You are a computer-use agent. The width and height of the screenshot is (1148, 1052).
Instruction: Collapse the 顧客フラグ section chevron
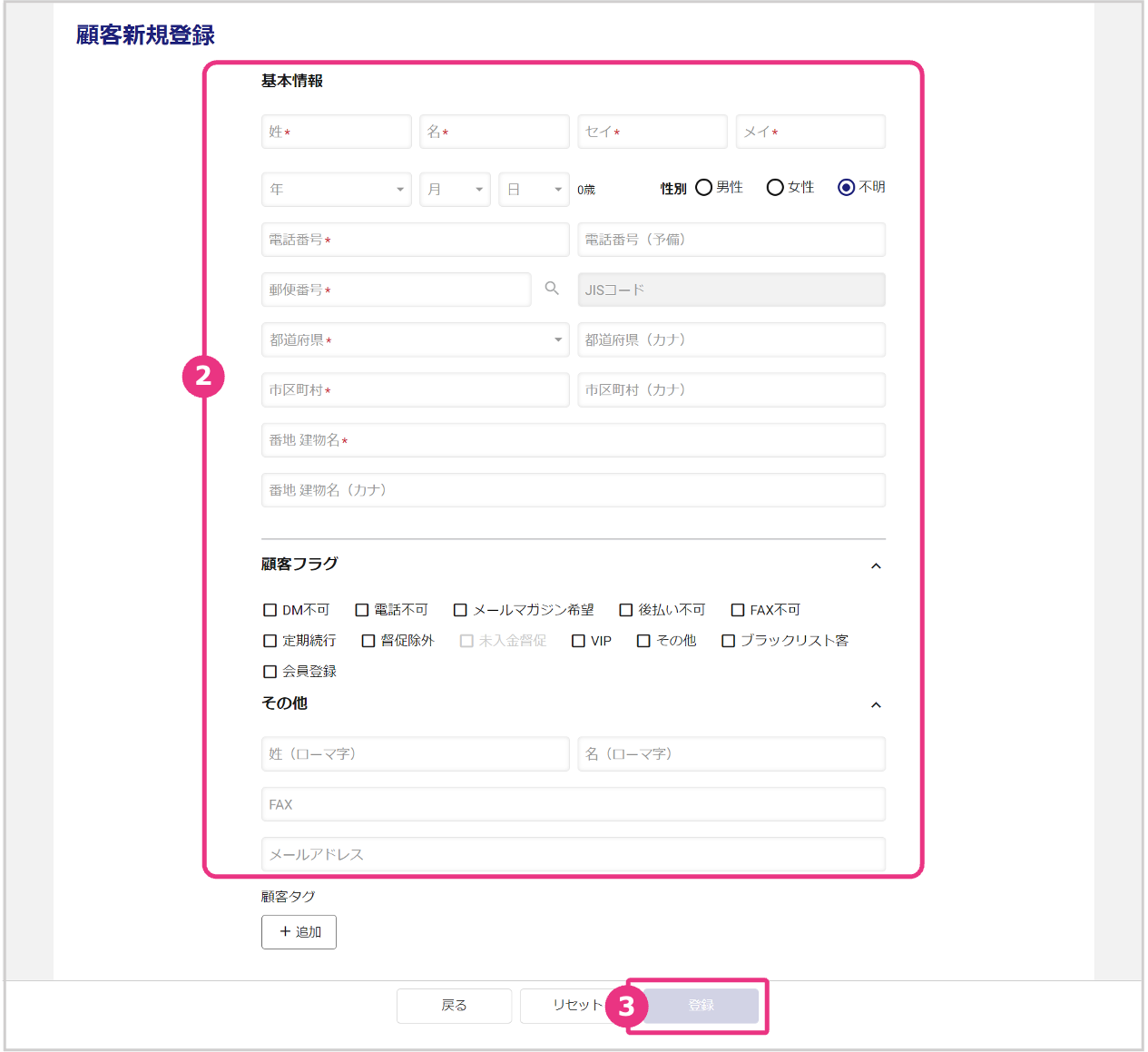click(876, 565)
